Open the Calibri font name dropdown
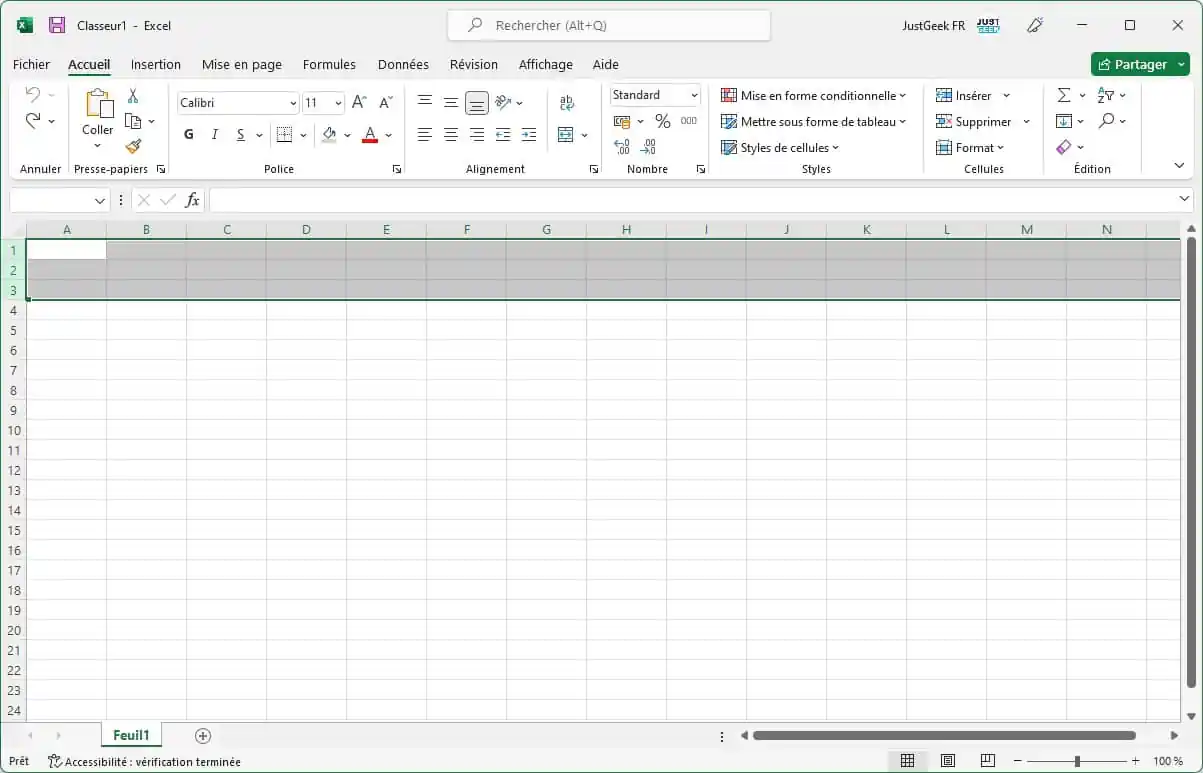 tap(293, 103)
